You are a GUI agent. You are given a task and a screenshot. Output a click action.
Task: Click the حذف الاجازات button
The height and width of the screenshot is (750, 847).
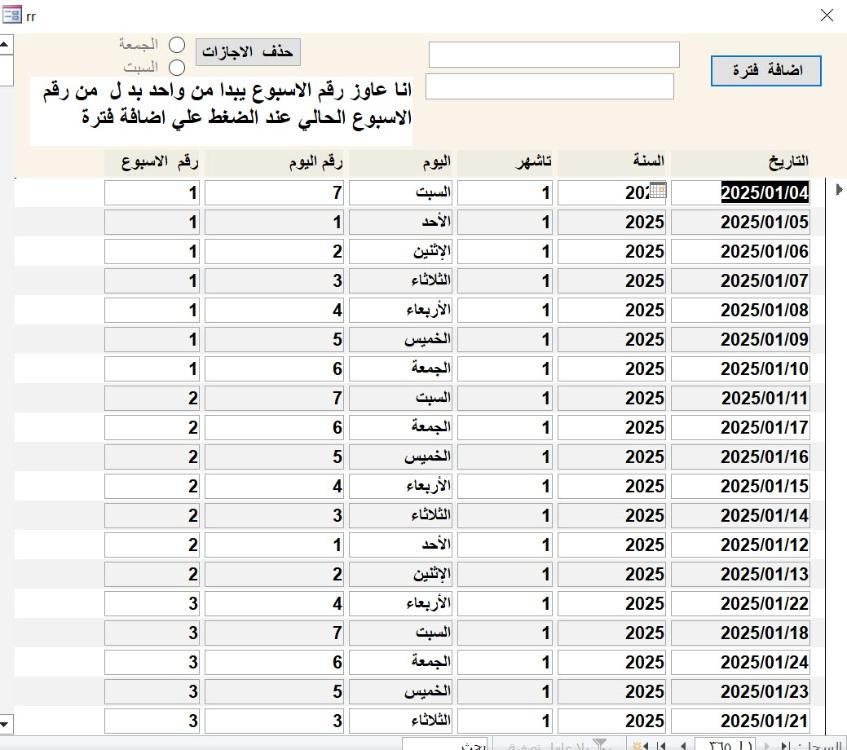(x=248, y=52)
